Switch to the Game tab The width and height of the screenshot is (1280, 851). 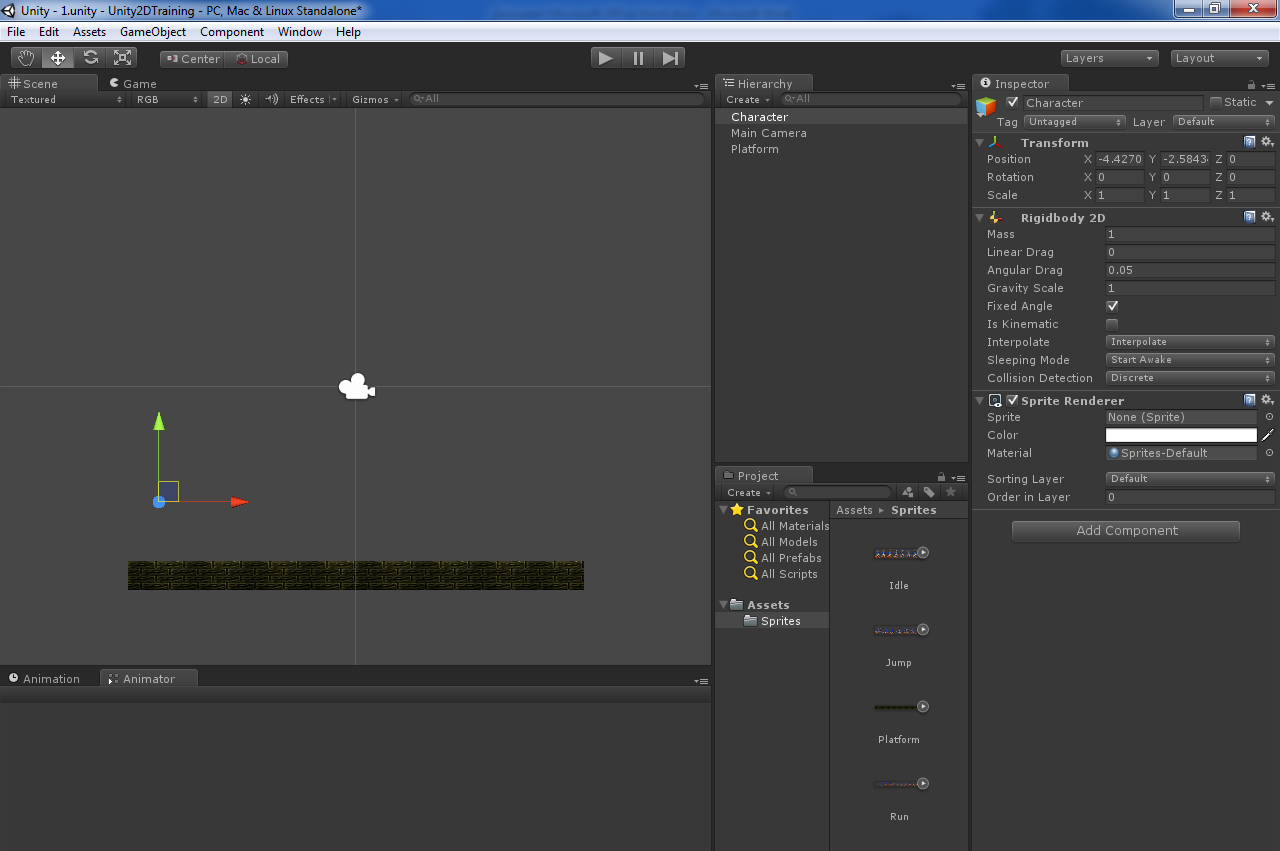pyautogui.click(x=134, y=84)
